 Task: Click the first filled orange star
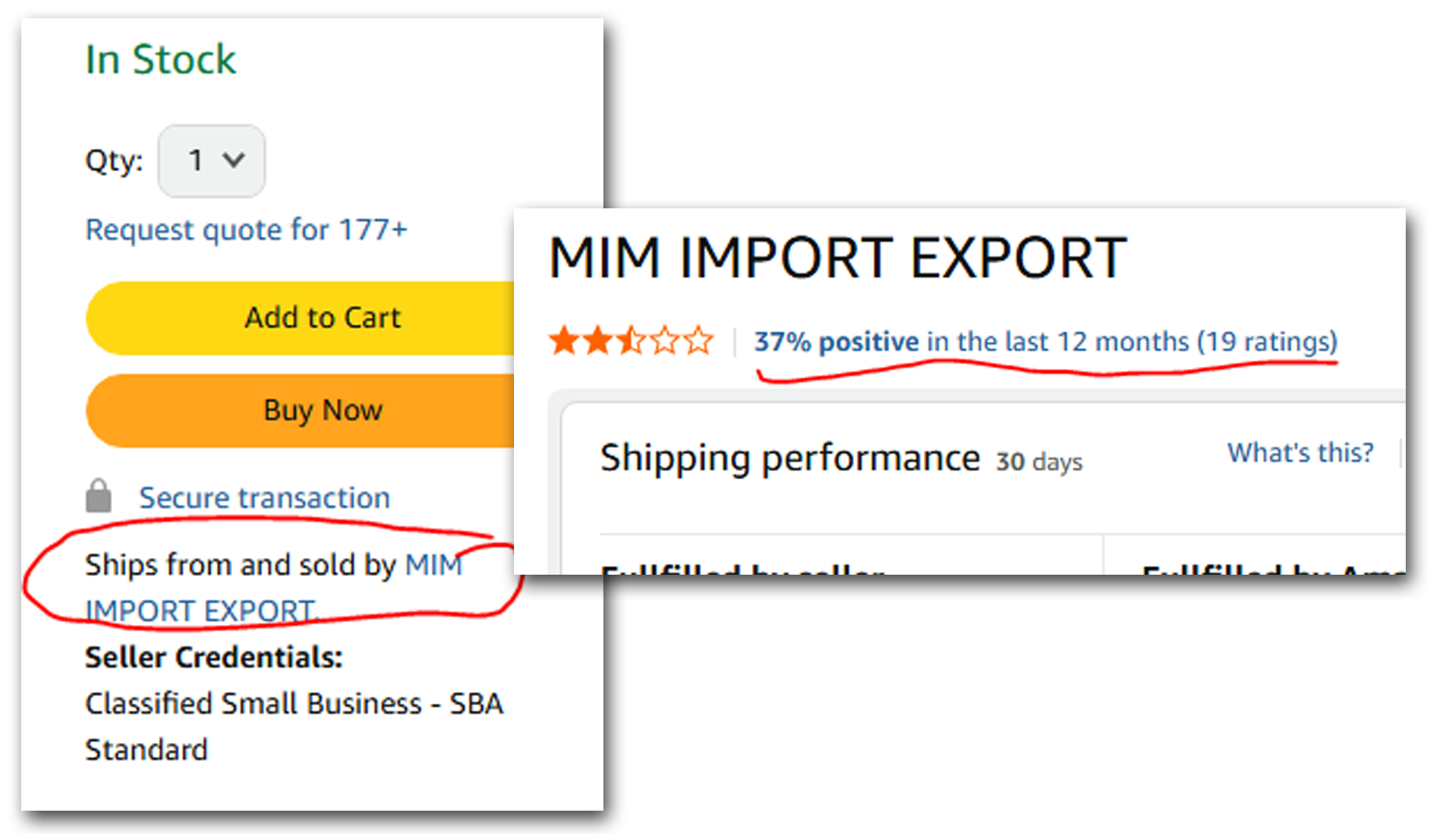(563, 341)
